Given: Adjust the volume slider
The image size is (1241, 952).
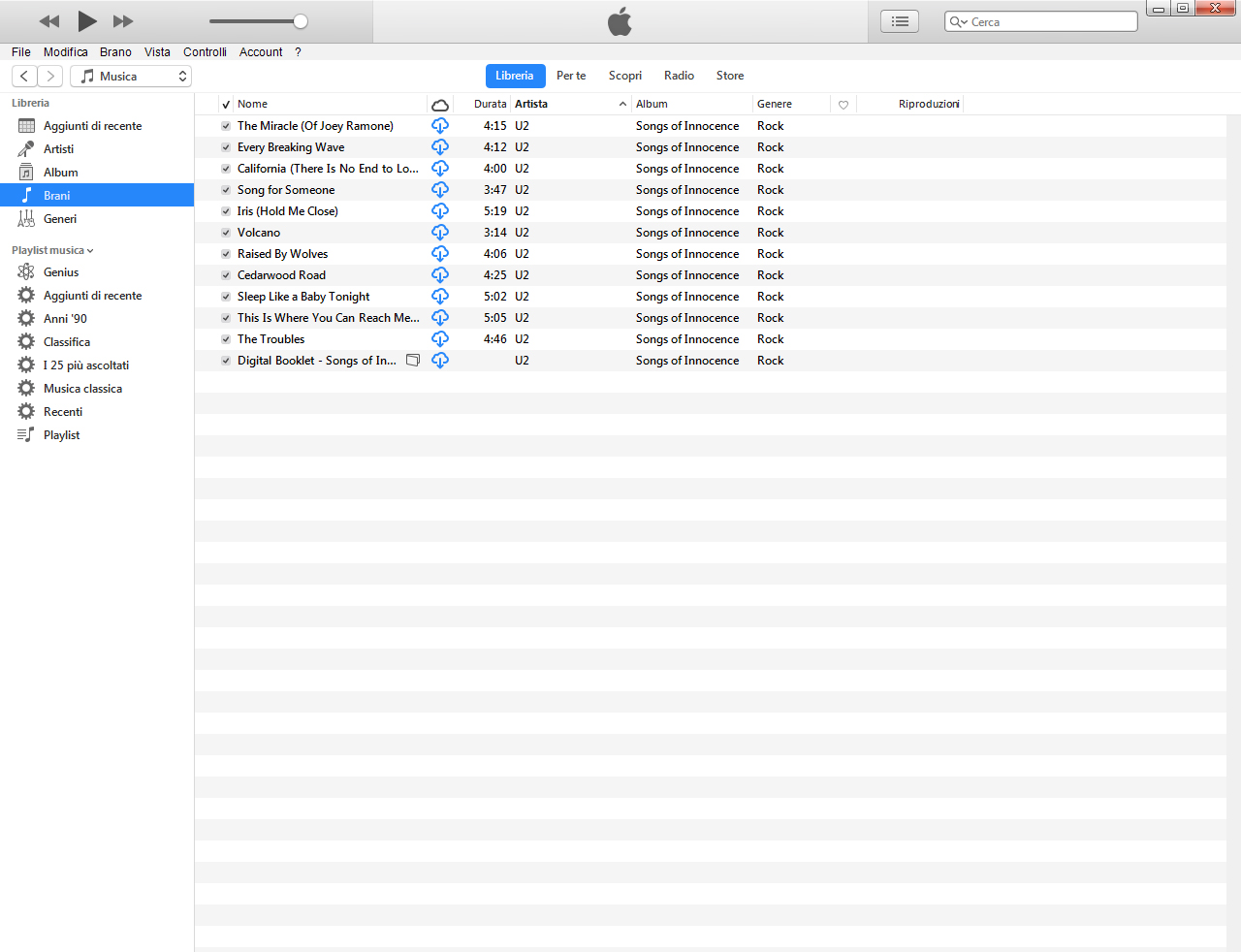Looking at the screenshot, I should coord(301,20).
